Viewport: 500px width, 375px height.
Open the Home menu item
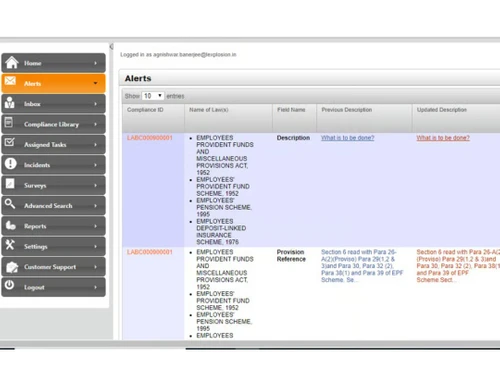(53, 63)
